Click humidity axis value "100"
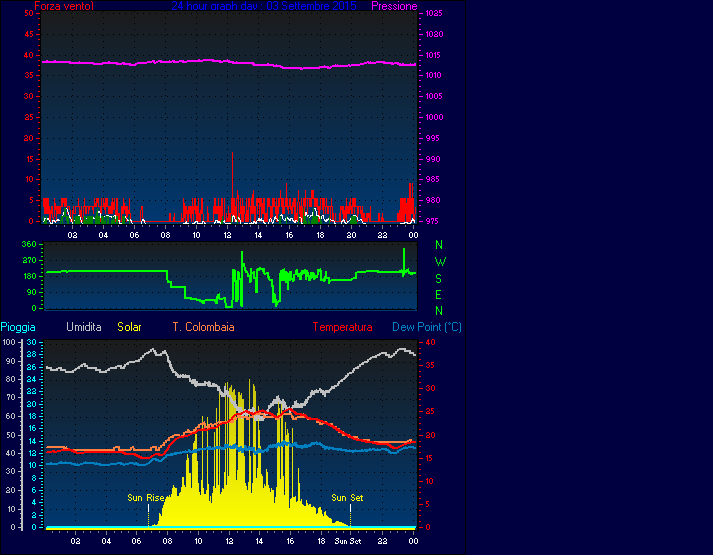The height and width of the screenshot is (555, 713). pyautogui.click(x=9, y=342)
